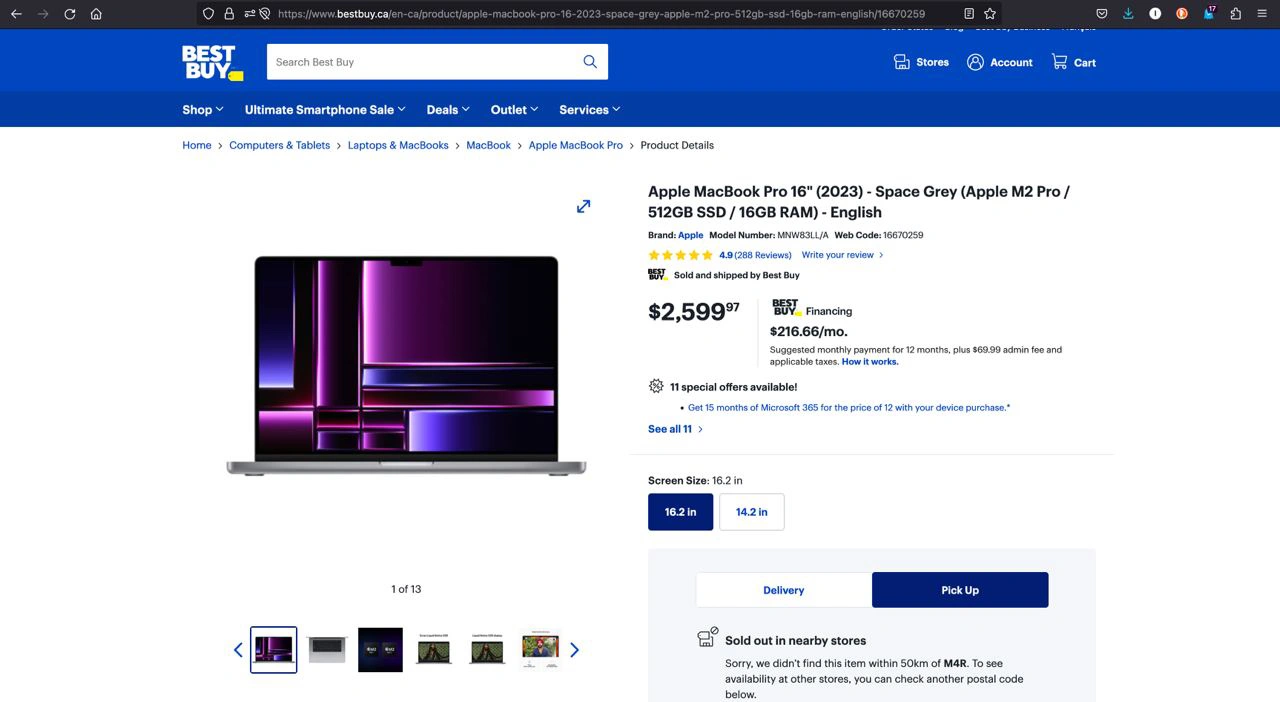Open the Apple brand link

(x=691, y=235)
